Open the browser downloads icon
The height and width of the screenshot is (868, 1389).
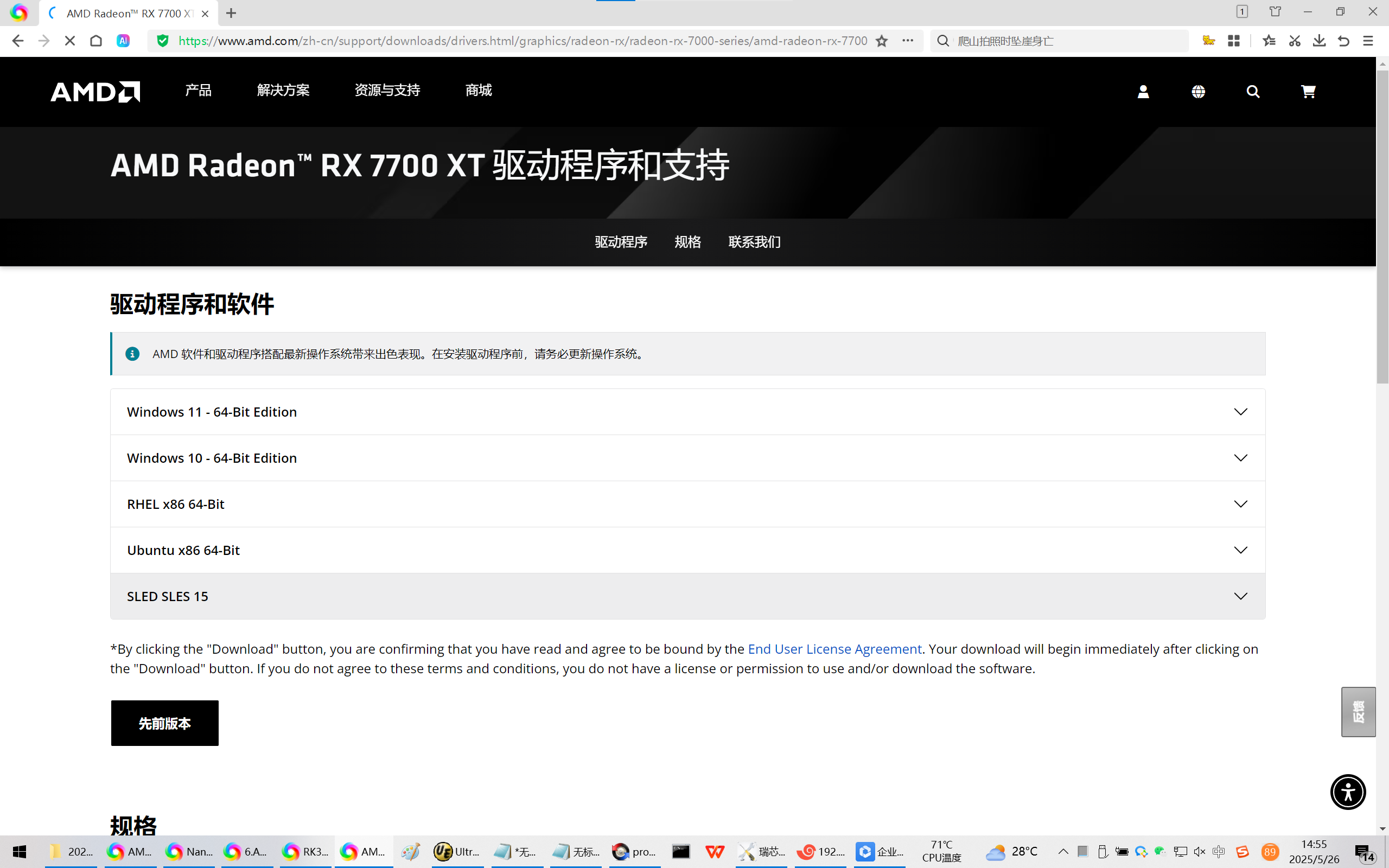[1319, 41]
